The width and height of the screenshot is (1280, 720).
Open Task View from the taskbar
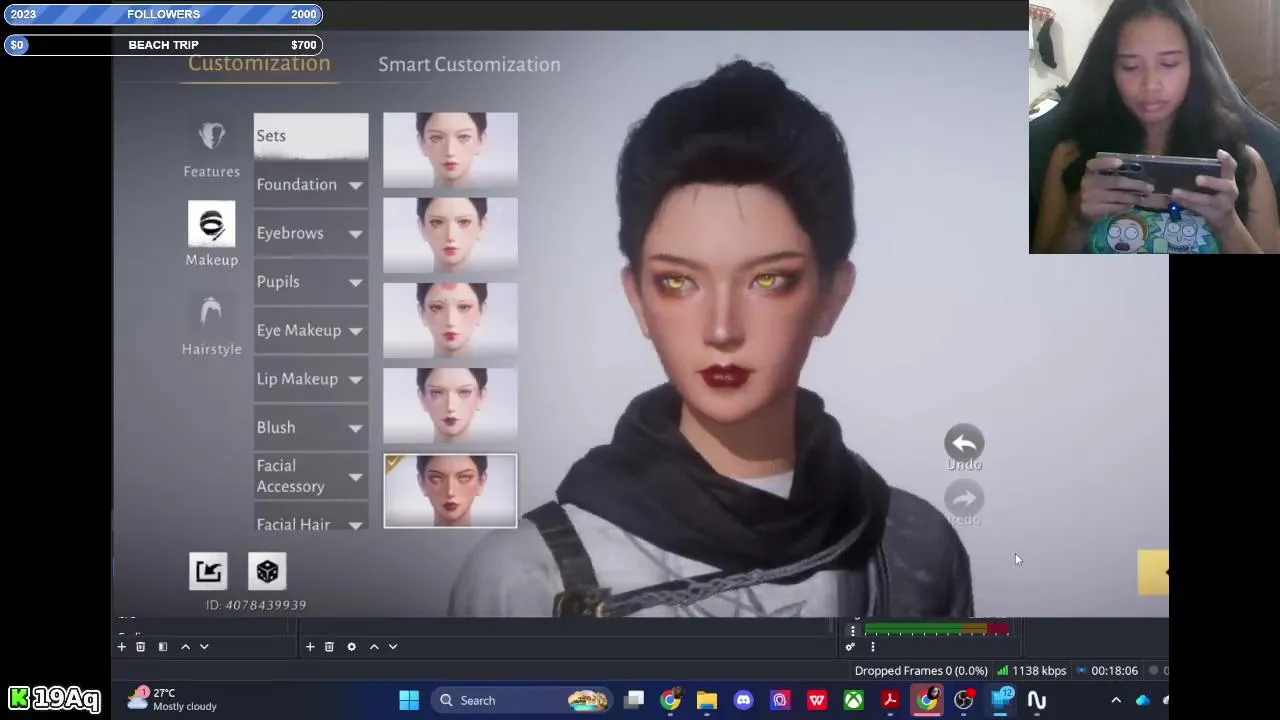pos(634,700)
